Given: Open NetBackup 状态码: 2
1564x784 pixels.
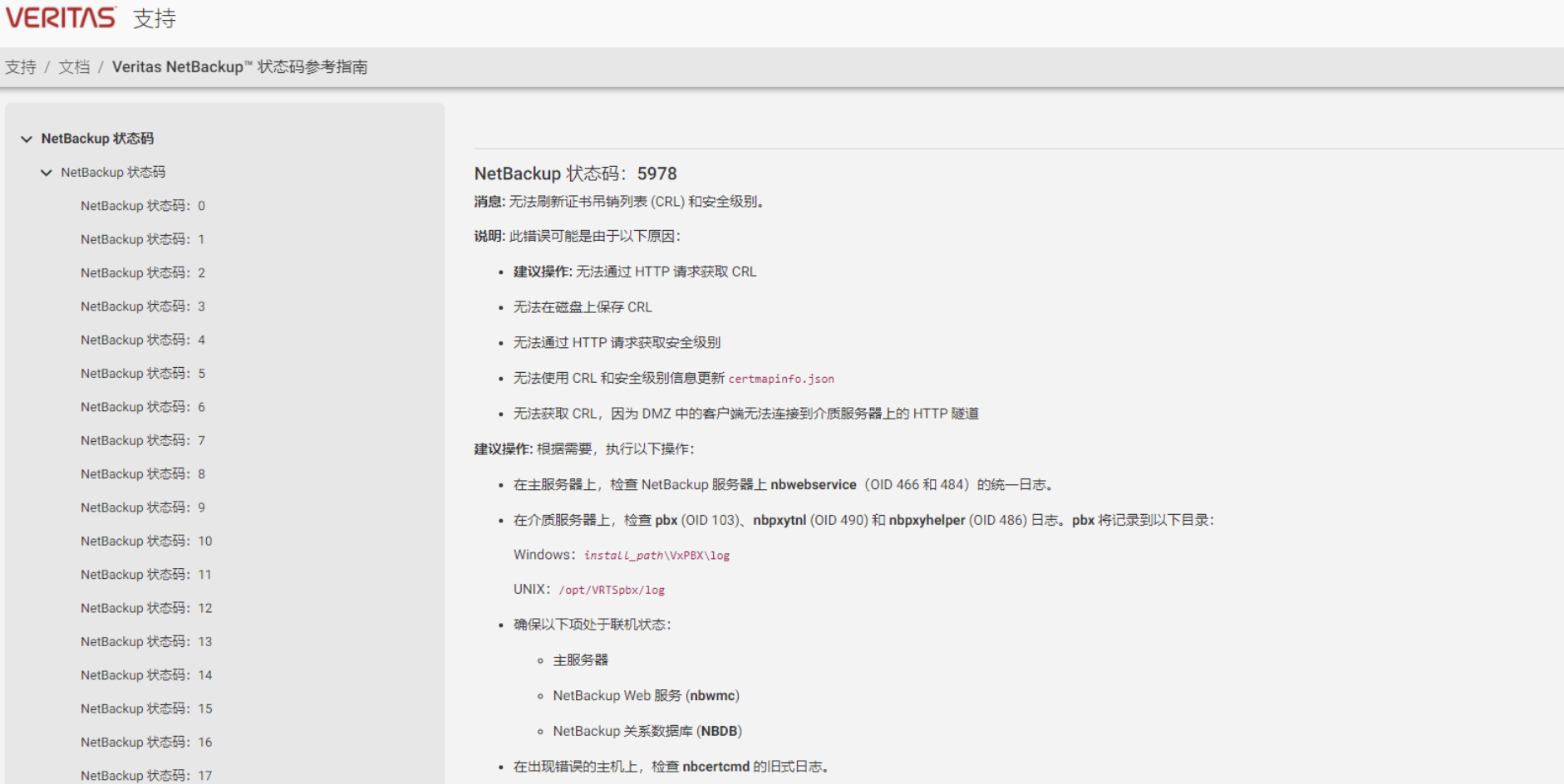Looking at the screenshot, I should coord(143,273).
